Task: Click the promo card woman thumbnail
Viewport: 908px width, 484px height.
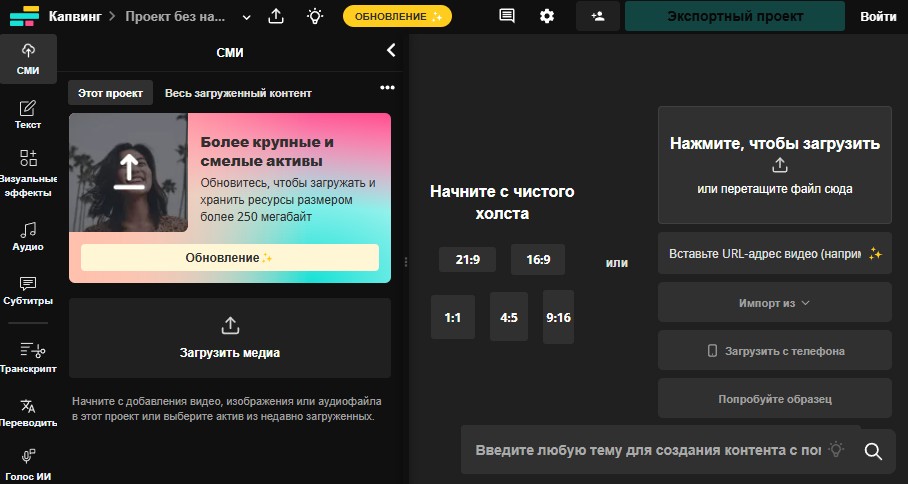Action: (x=129, y=173)
